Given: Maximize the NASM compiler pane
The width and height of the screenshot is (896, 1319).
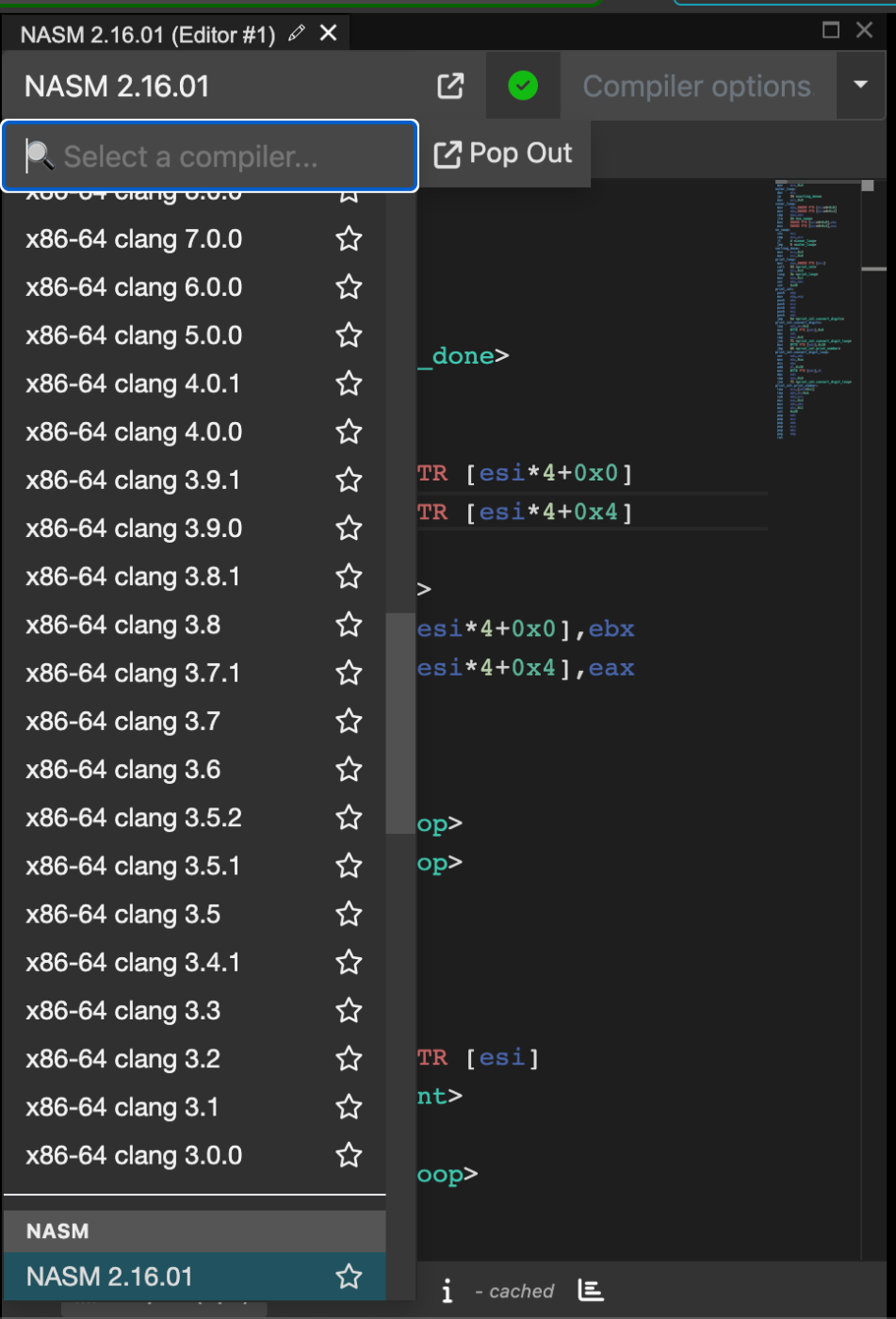Looking at the screenshot, I should coord(831,30).
